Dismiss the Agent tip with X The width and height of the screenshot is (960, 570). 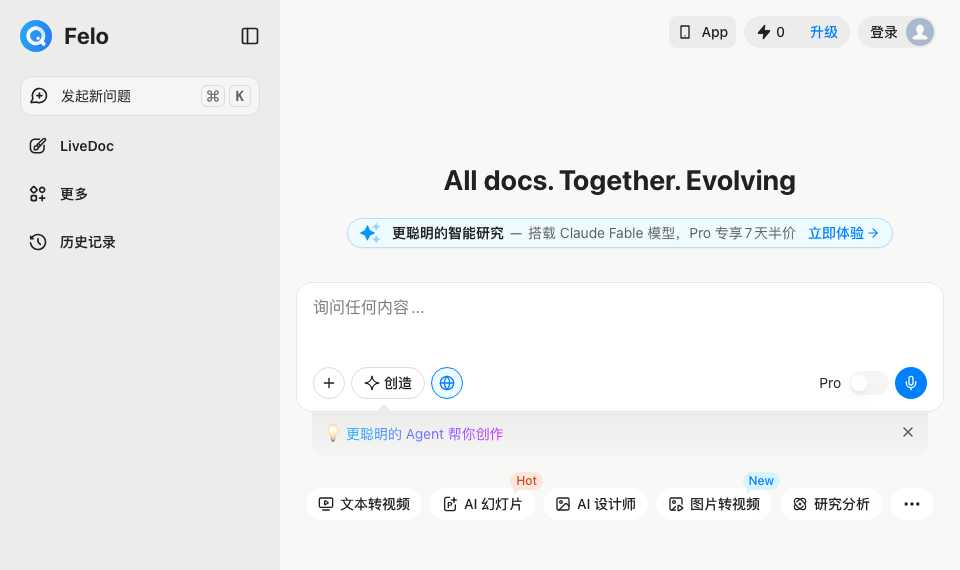907,432
